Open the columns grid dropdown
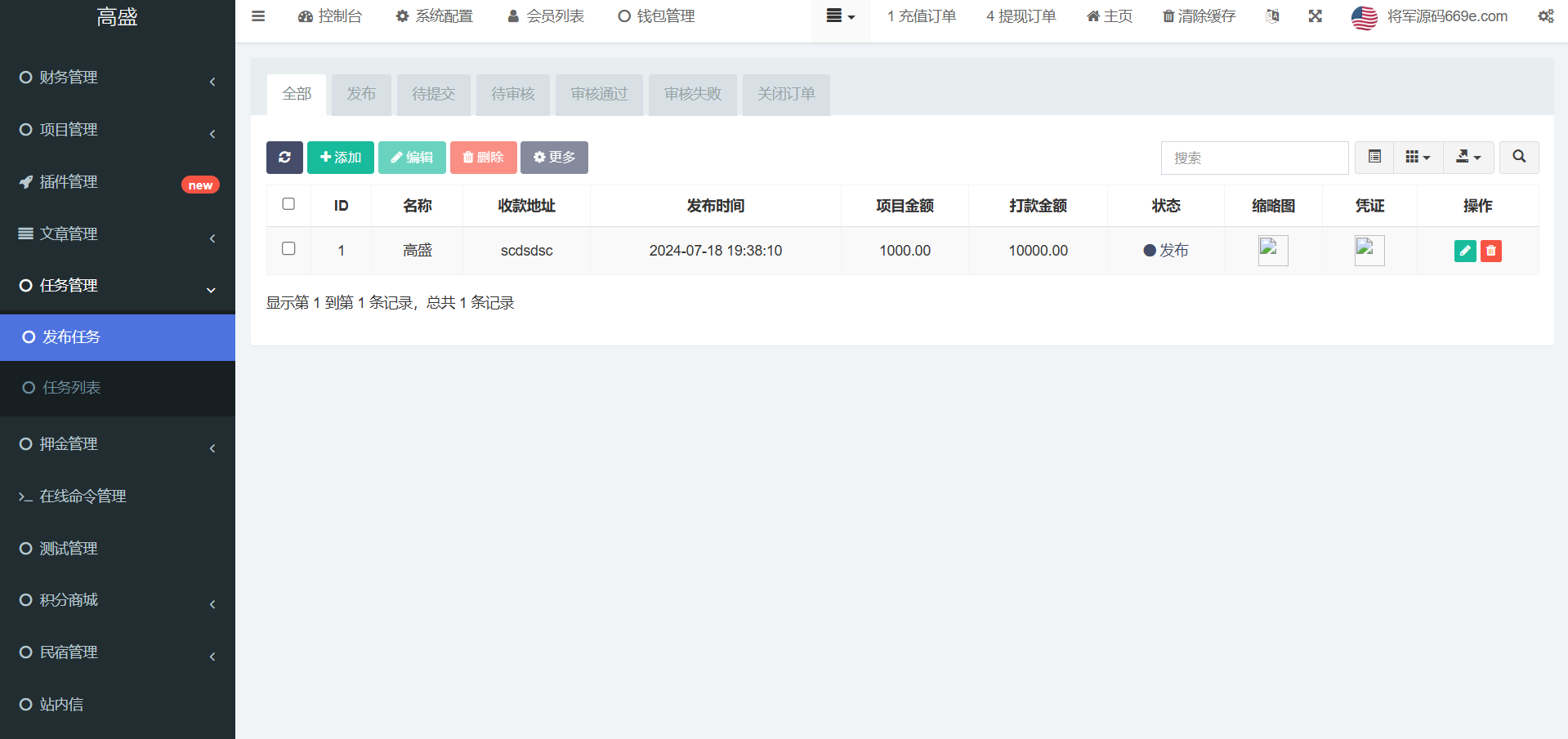 point(1418,157)
